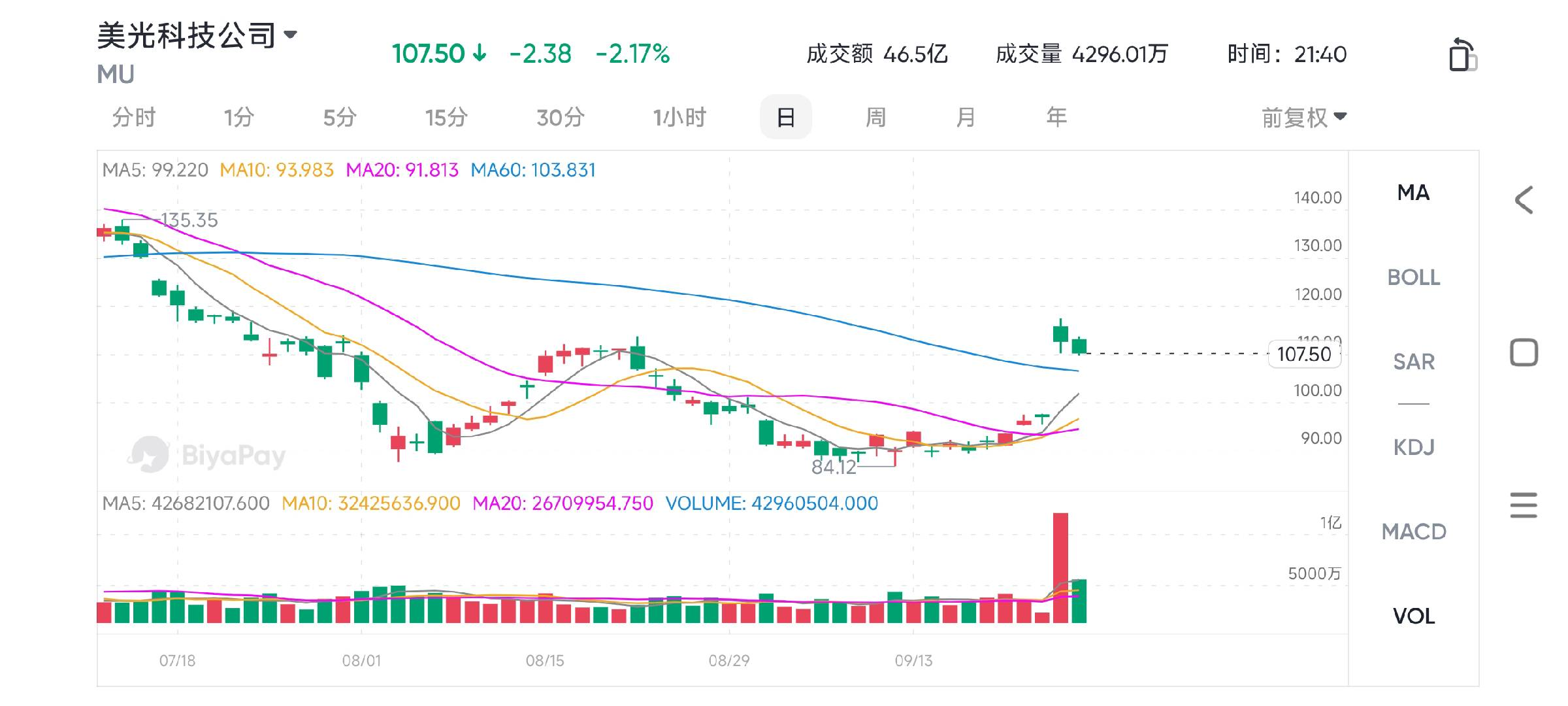Click the 140.00 price axis label
The height and width of the screenshot is (706, 1568).
[x=1318, y=197]
